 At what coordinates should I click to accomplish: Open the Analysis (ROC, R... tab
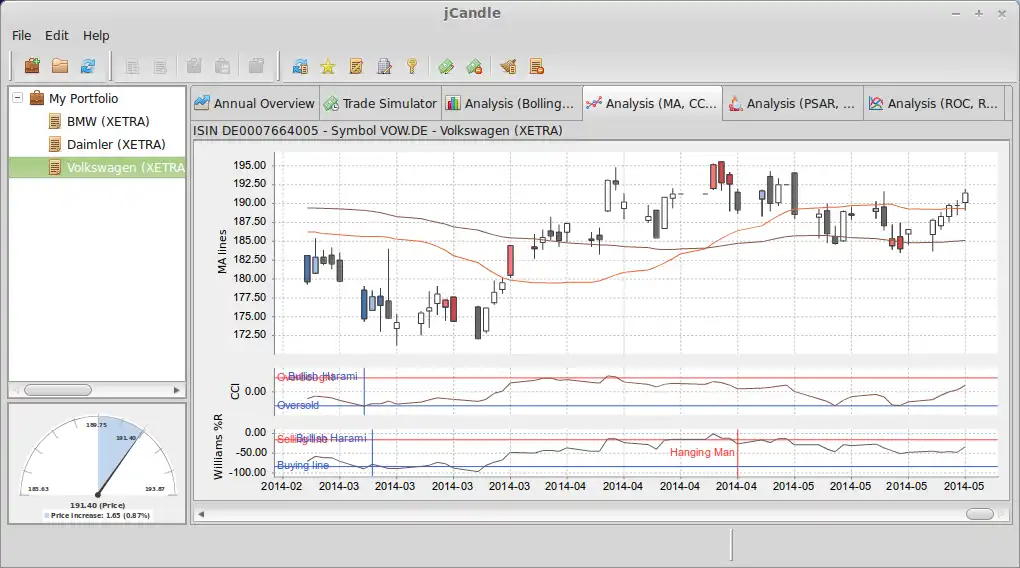(933, 103)
